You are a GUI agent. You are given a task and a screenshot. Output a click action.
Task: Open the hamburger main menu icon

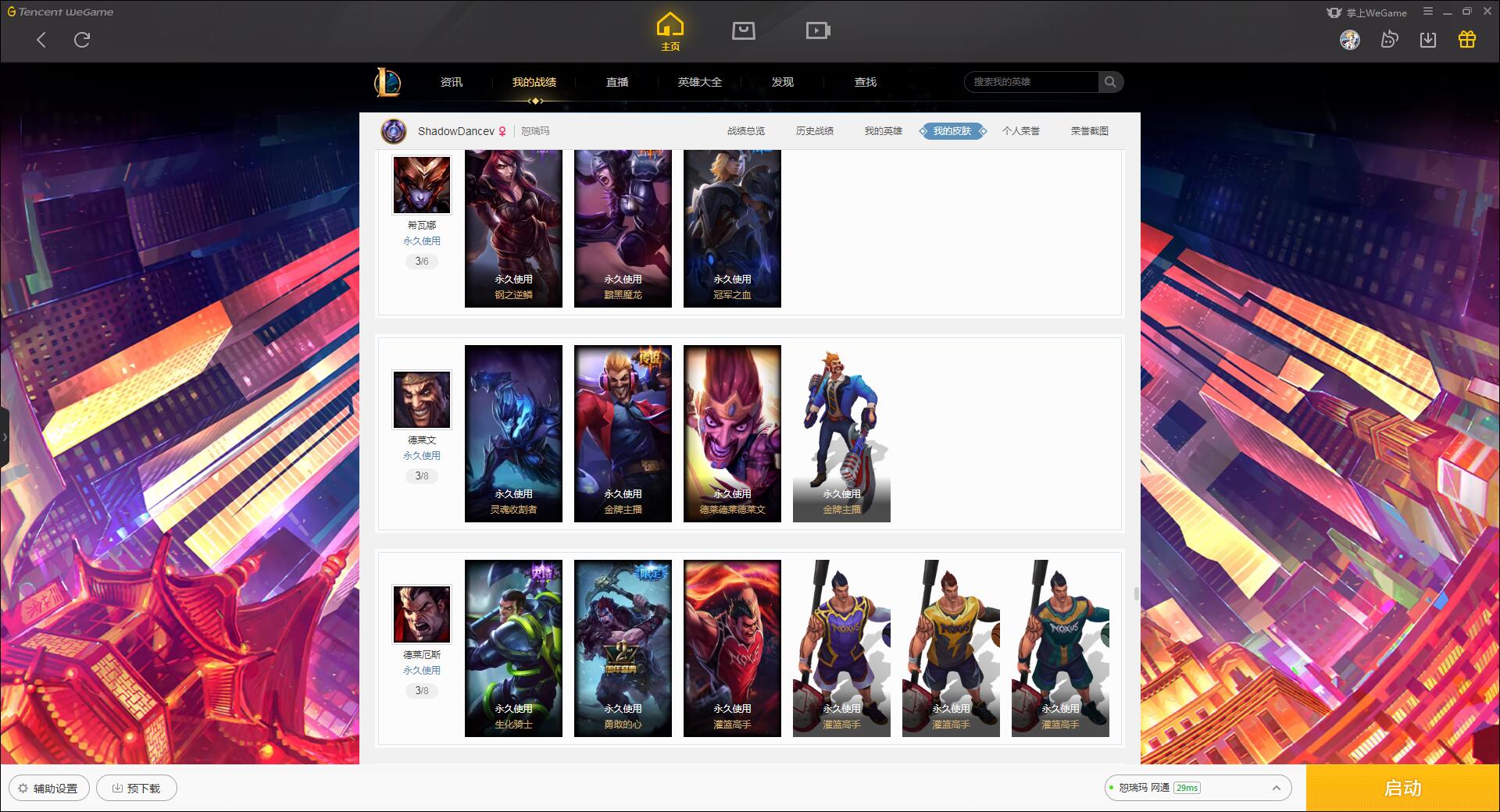1428,12
